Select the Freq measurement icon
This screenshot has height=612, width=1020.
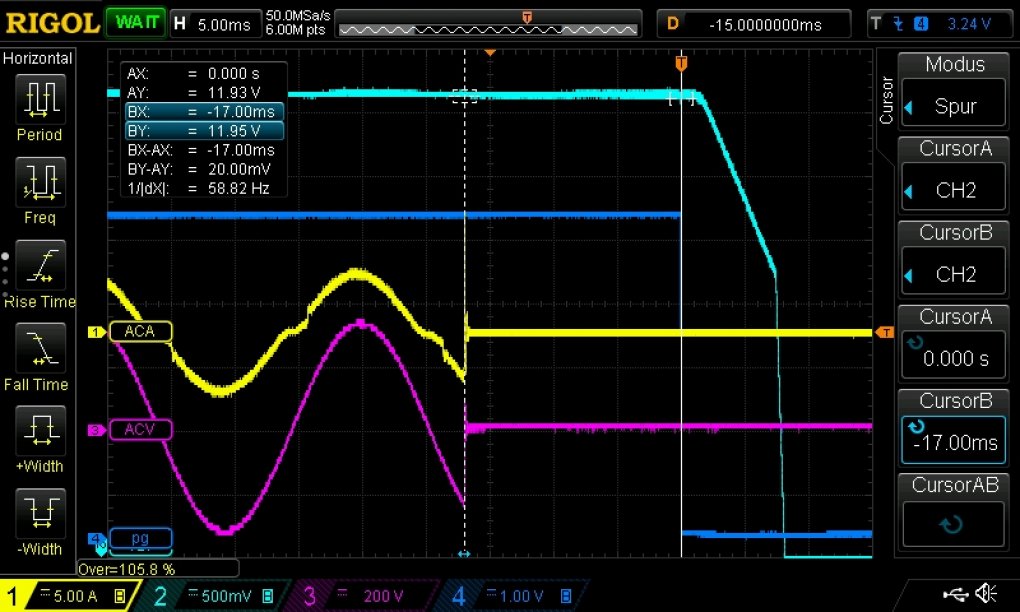coord(40,181)
